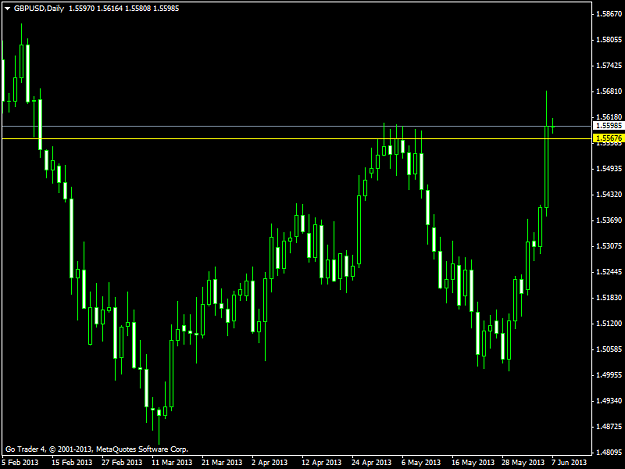This screenshot has width=625, height=469.
Task: Click the 1.58670 price axis value
Action: [609, 14]
